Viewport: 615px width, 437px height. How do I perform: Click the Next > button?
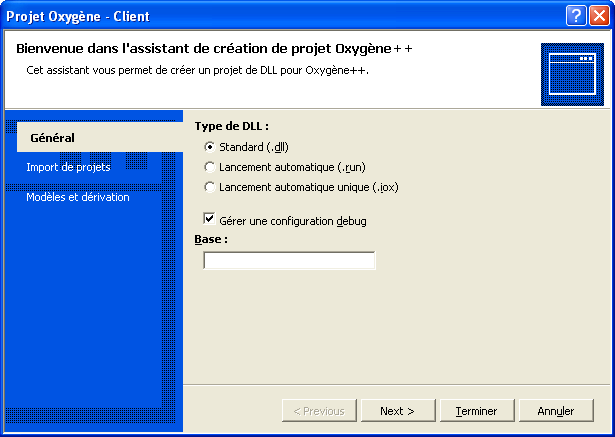[398, 411]
